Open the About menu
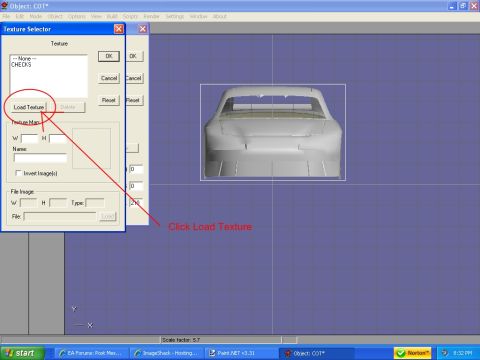 (220, 16)
